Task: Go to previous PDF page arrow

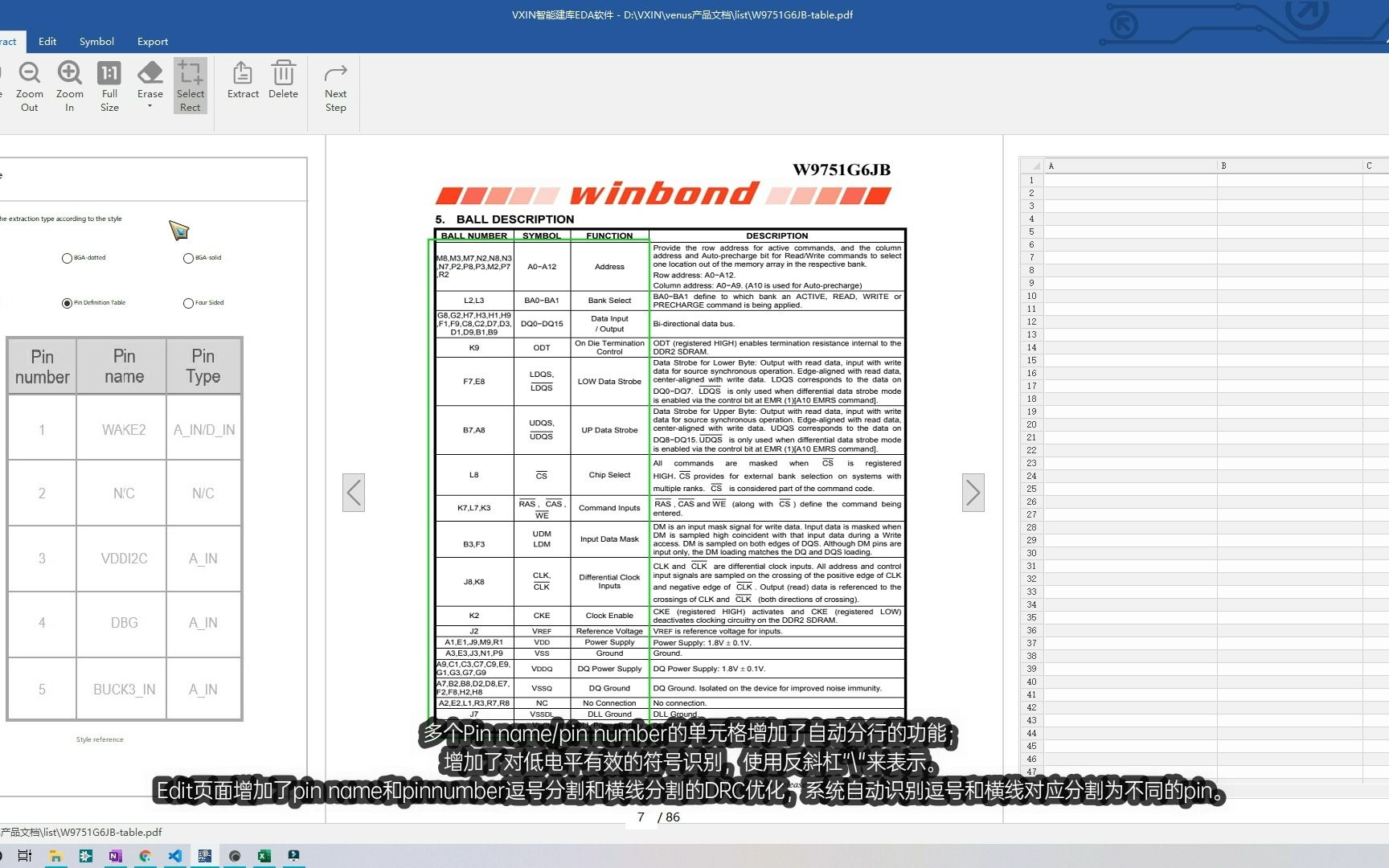Action: click(354, 493)
